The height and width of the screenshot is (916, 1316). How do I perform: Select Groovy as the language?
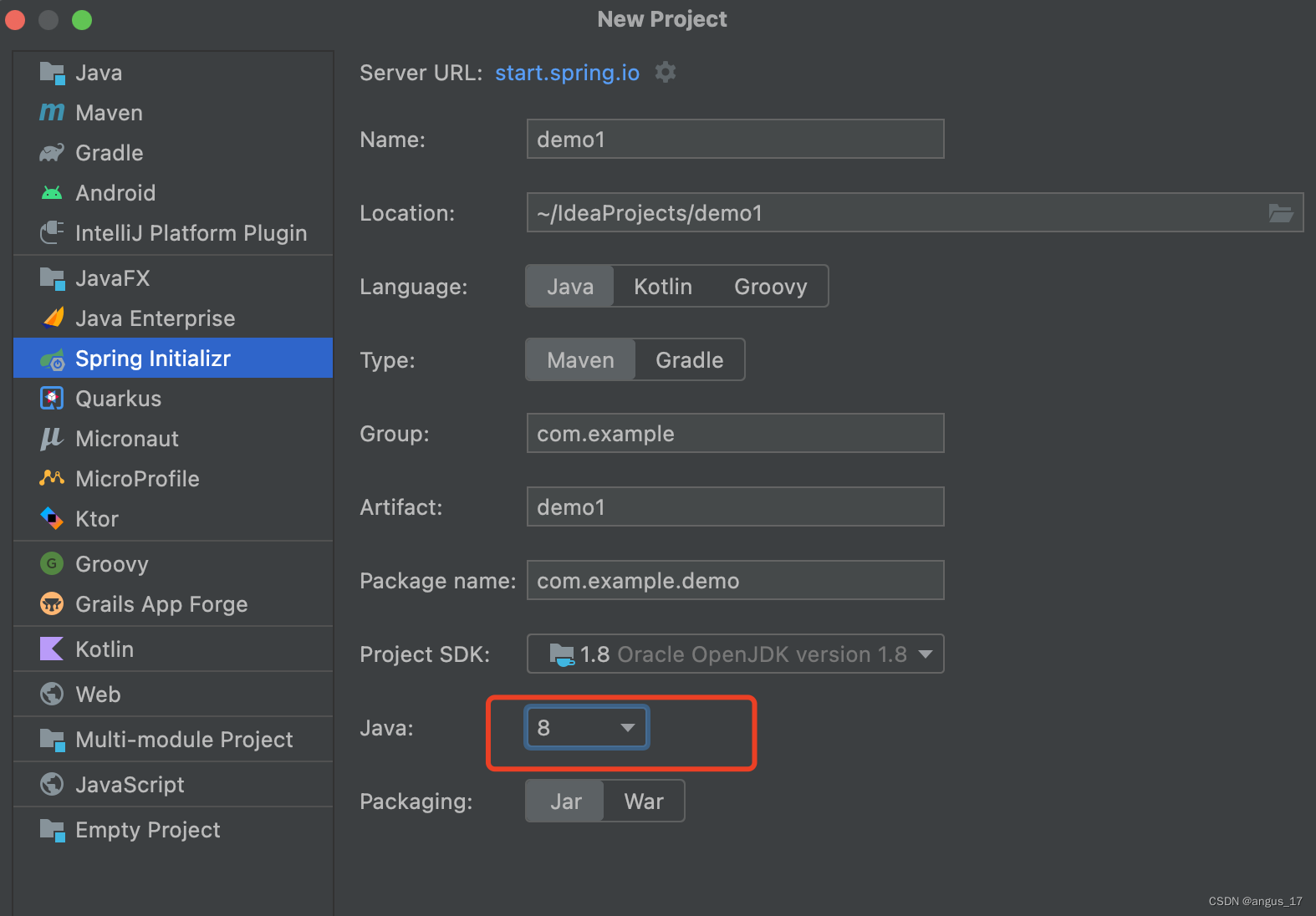[x=770, y=287]
